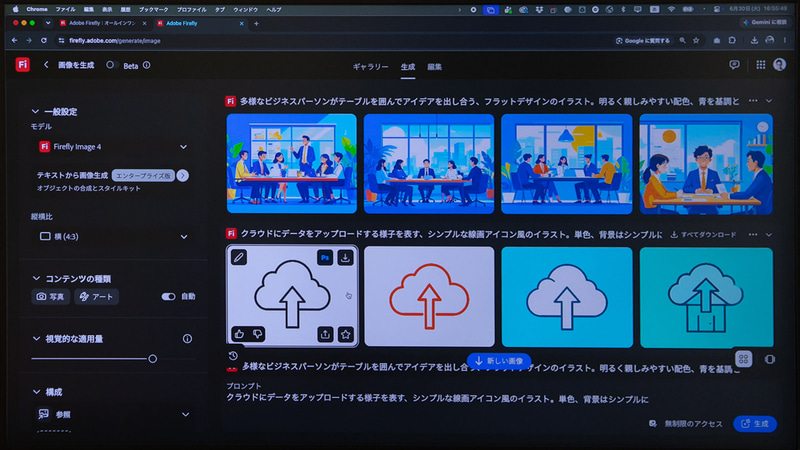Select 写真 content type

(51, 296)
